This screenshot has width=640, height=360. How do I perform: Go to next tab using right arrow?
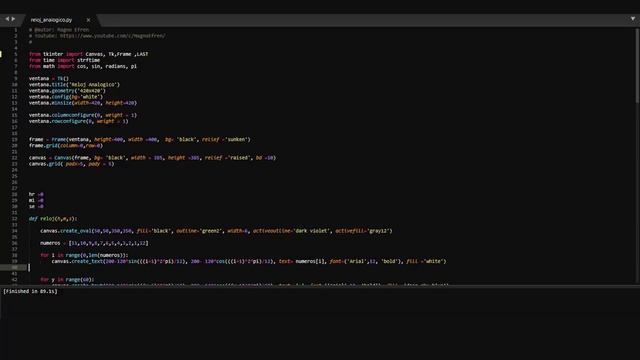coord(13,19)
